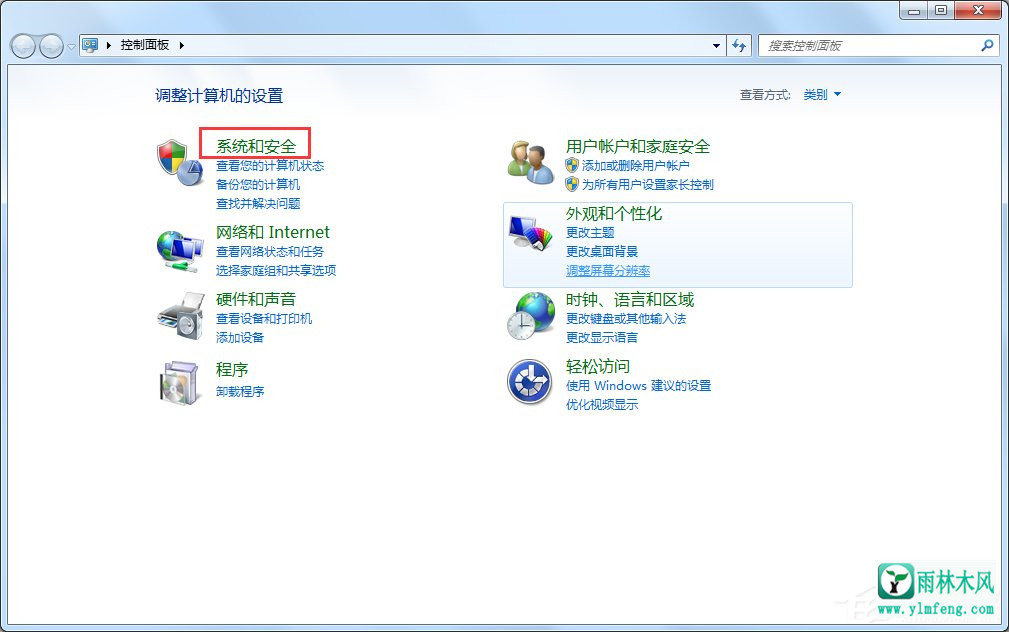Click the 更改桌面背景 link

602,252
